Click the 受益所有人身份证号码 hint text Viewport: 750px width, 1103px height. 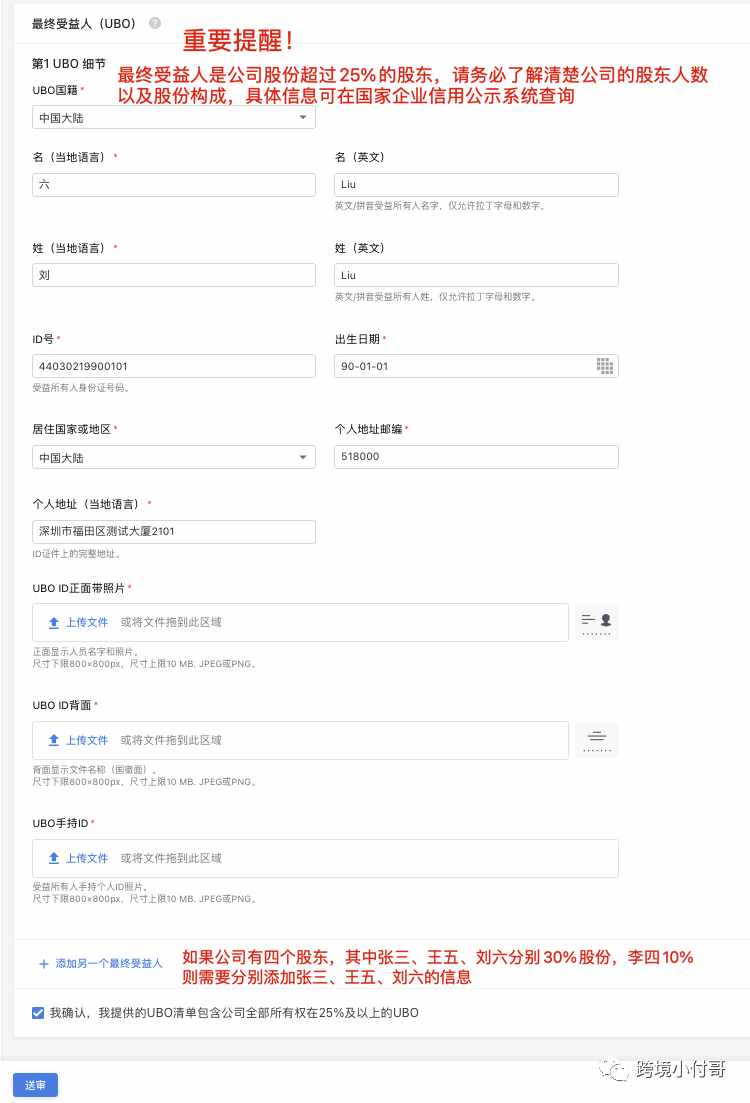[80, 388]
